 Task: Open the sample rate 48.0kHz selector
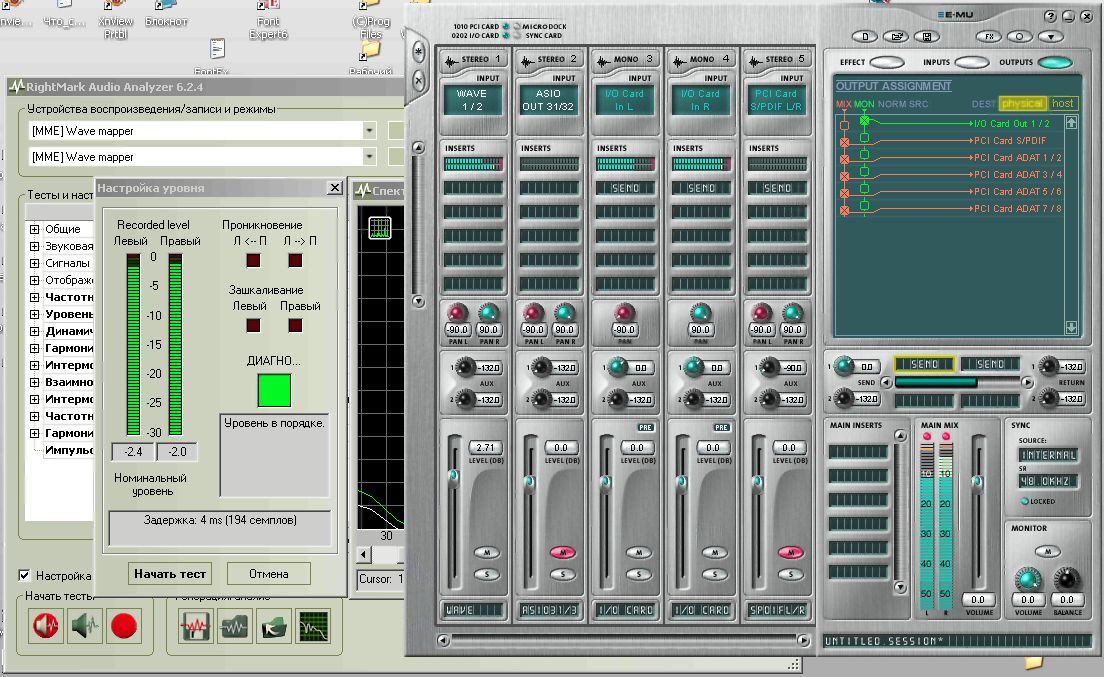coord(1048,481)
